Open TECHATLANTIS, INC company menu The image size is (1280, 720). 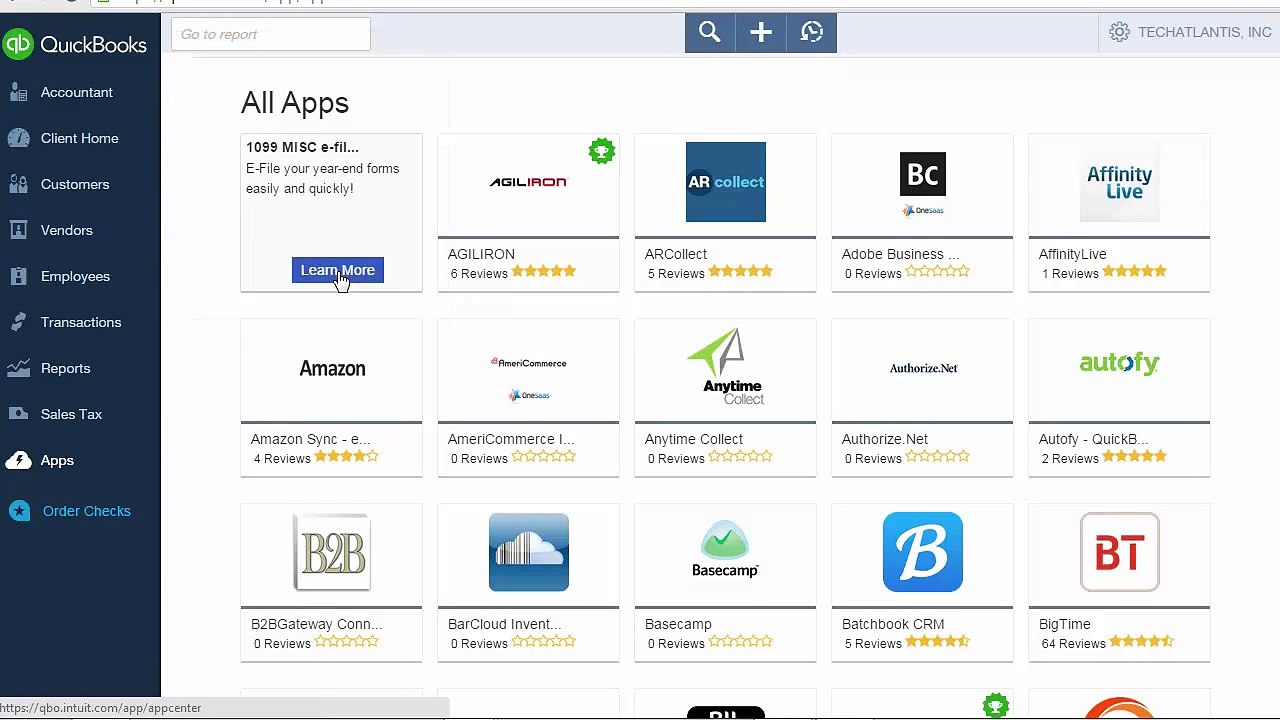click(x=1204, y=32)
